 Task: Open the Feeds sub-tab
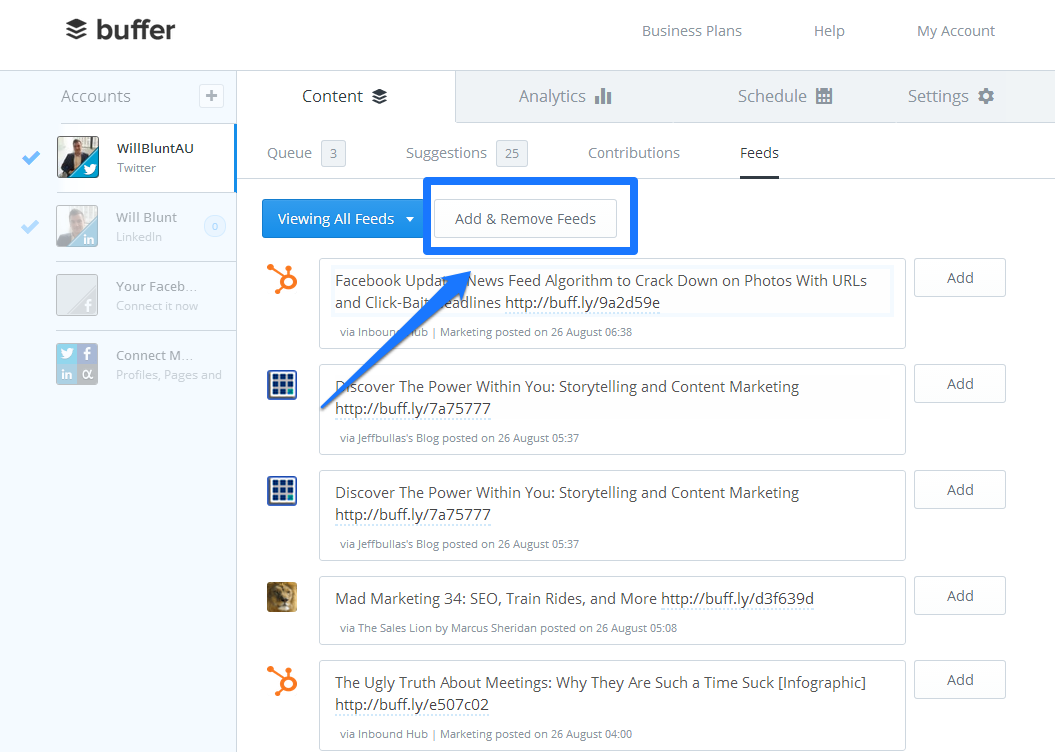point(759,153)
